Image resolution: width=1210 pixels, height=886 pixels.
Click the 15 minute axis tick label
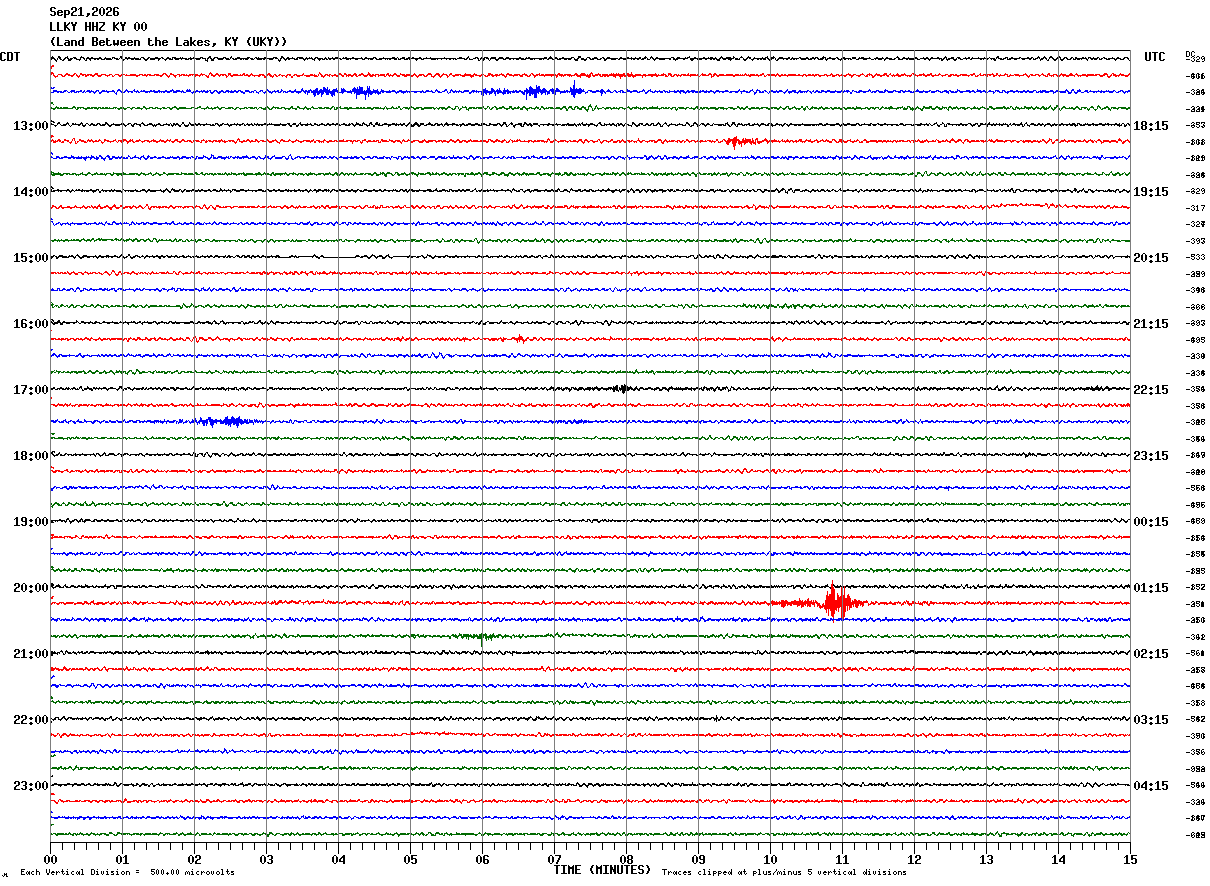1129,859
